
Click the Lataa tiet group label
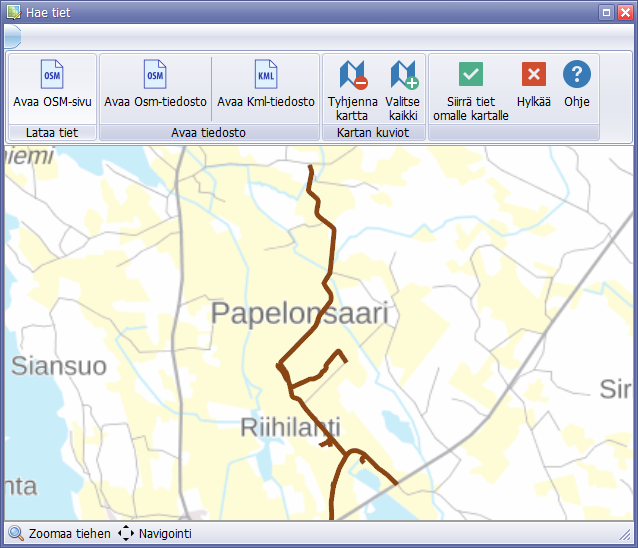[x=52, y=133]
